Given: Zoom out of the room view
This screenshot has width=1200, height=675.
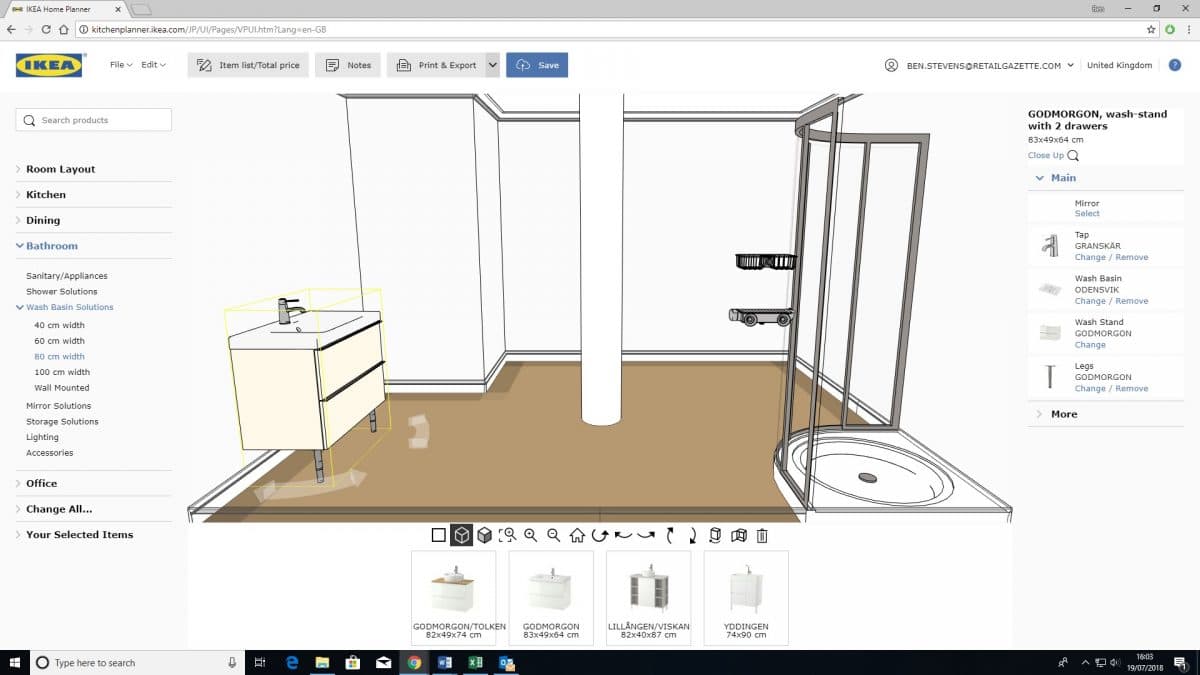Looking at the screenshot, I should click(553, 535).
